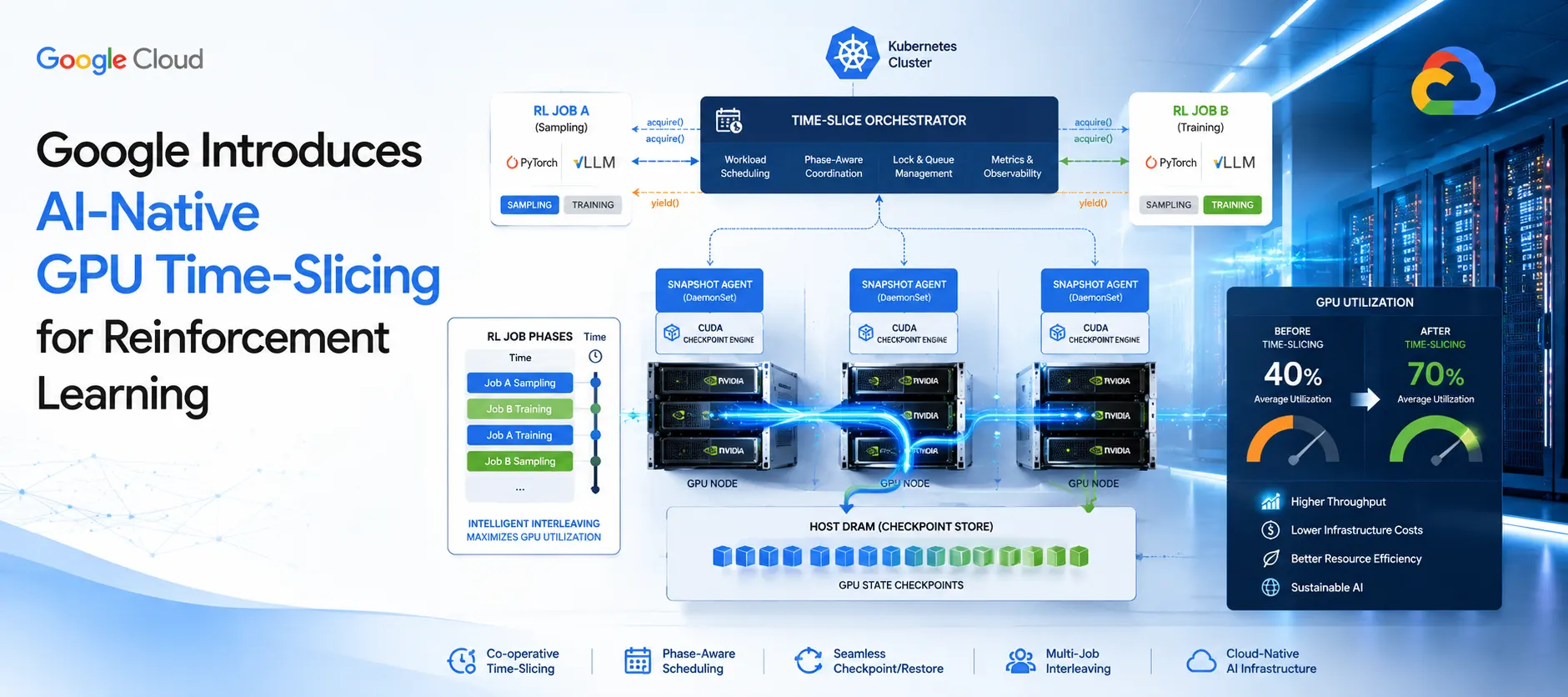The width and height of the screenshot is (1568, 697).
Task: Click the Time-Slice Orchestrator calendar icon
Action: click(x=729, y=120)
